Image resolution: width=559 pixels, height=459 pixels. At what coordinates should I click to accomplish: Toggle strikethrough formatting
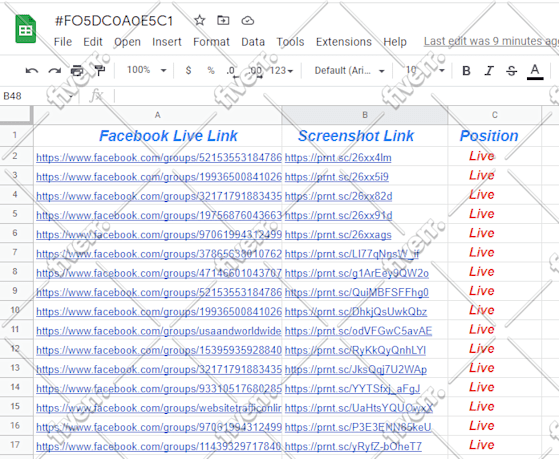512,71
